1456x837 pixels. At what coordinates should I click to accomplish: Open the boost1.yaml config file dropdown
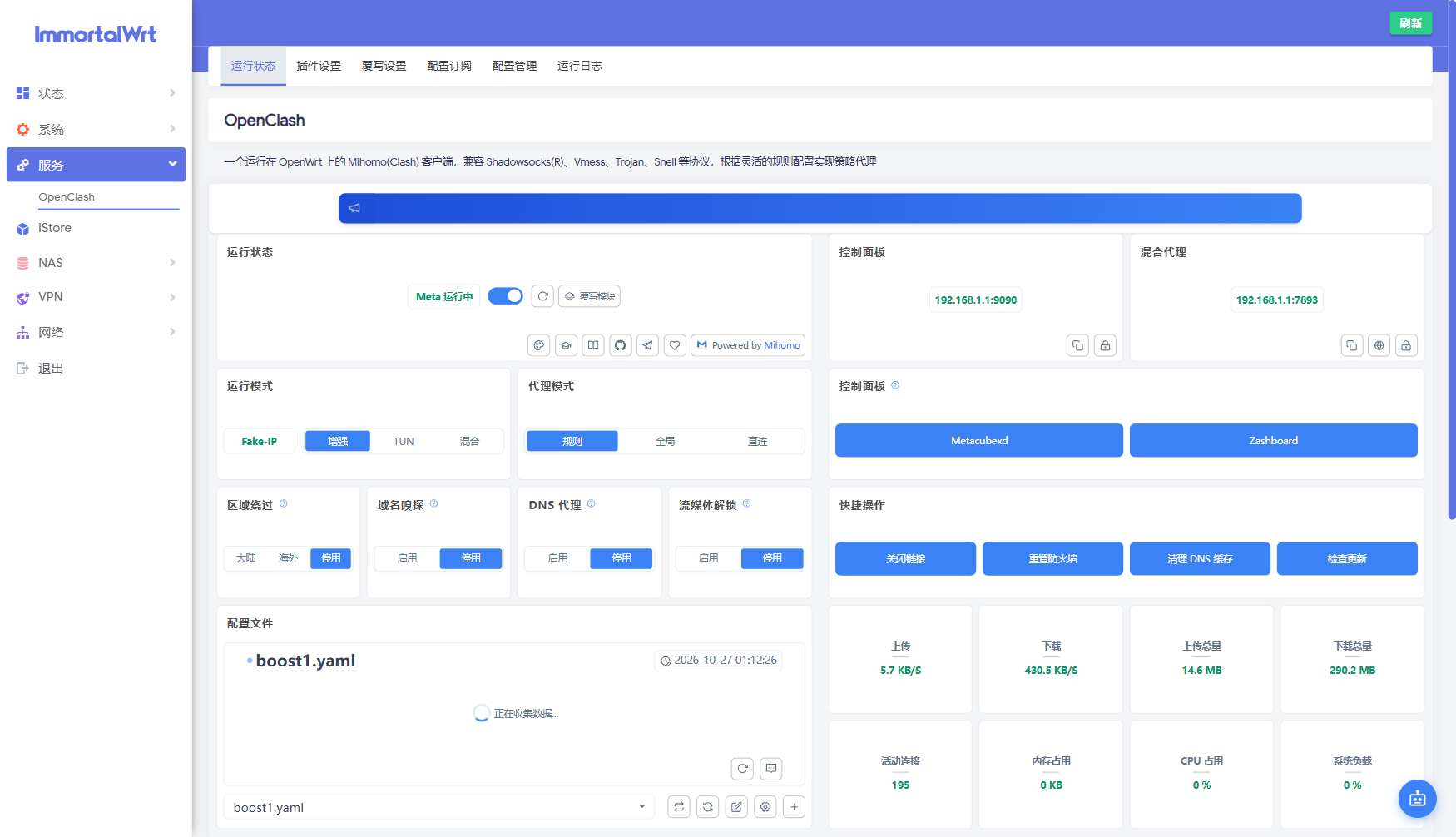point(439,807)
